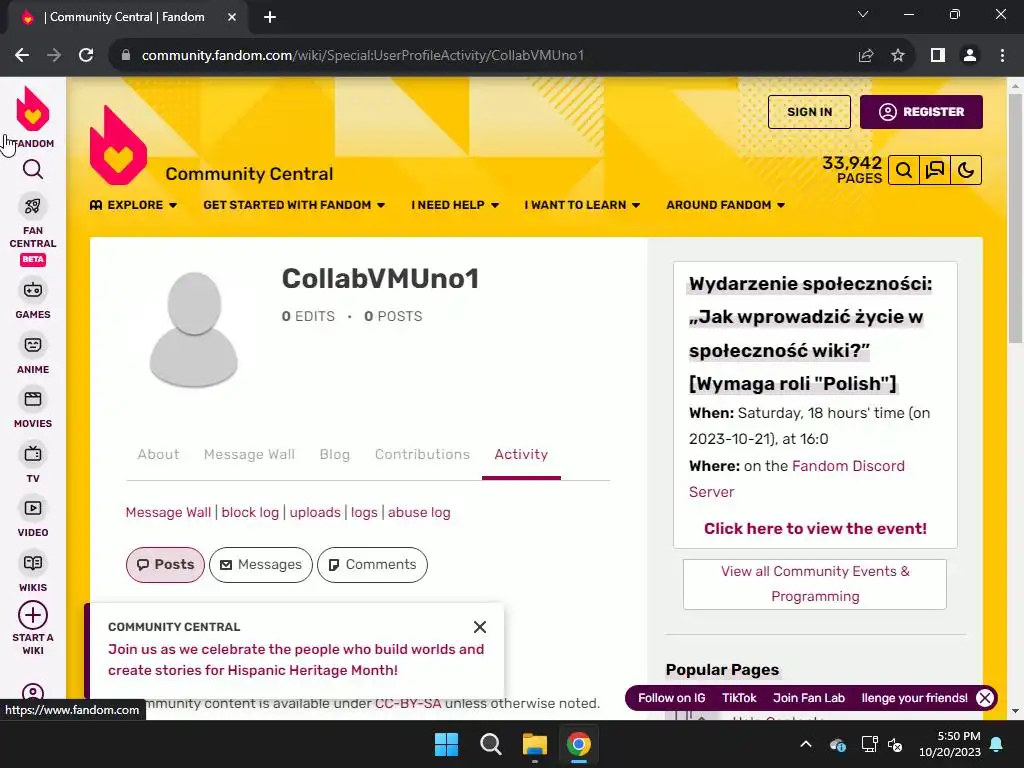Click the address bar URL field
Image resolution: width=1024 pixels, height=768 pixels.
[483, 56]
